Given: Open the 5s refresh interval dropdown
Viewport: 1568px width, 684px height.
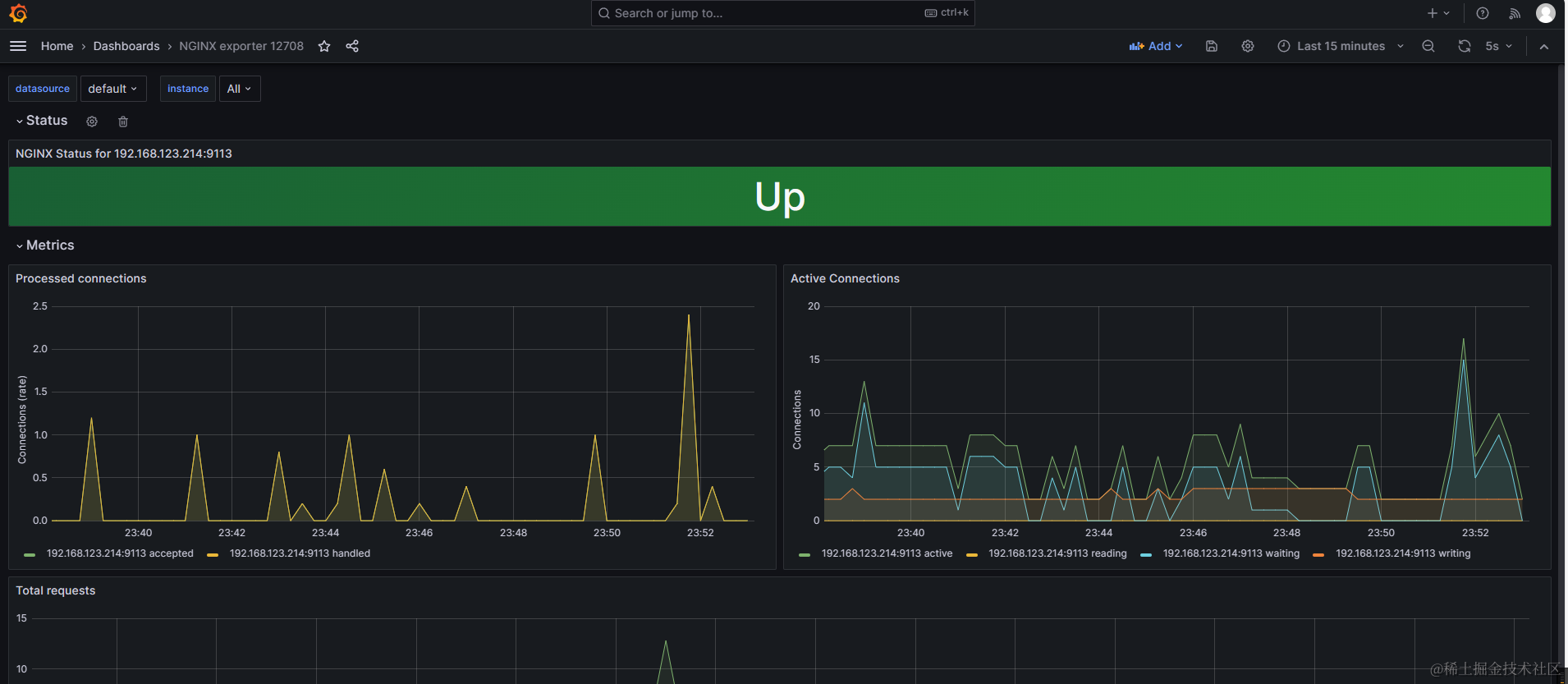Looking at the screenshot, I should tap(1499, 46).
